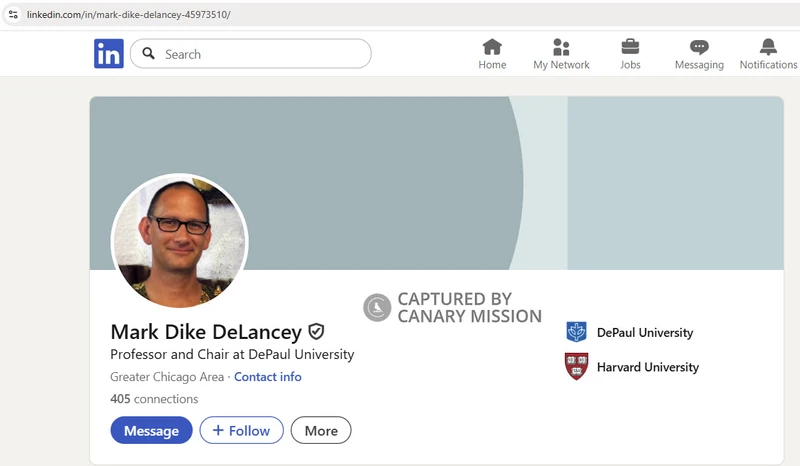
Task: Open the Notifications tab
Action: (x=768, y=54)
